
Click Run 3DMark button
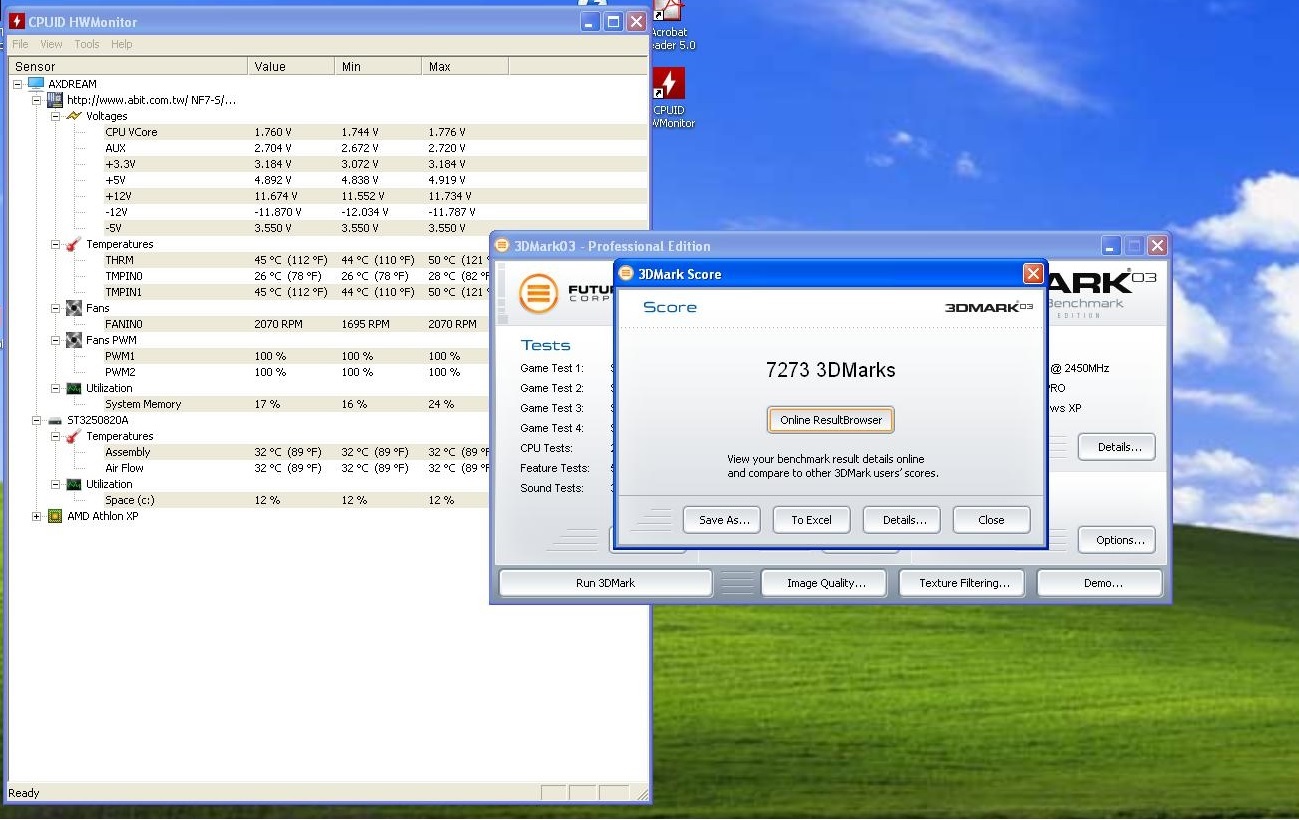pyautogui.click(x=605, y=583)
